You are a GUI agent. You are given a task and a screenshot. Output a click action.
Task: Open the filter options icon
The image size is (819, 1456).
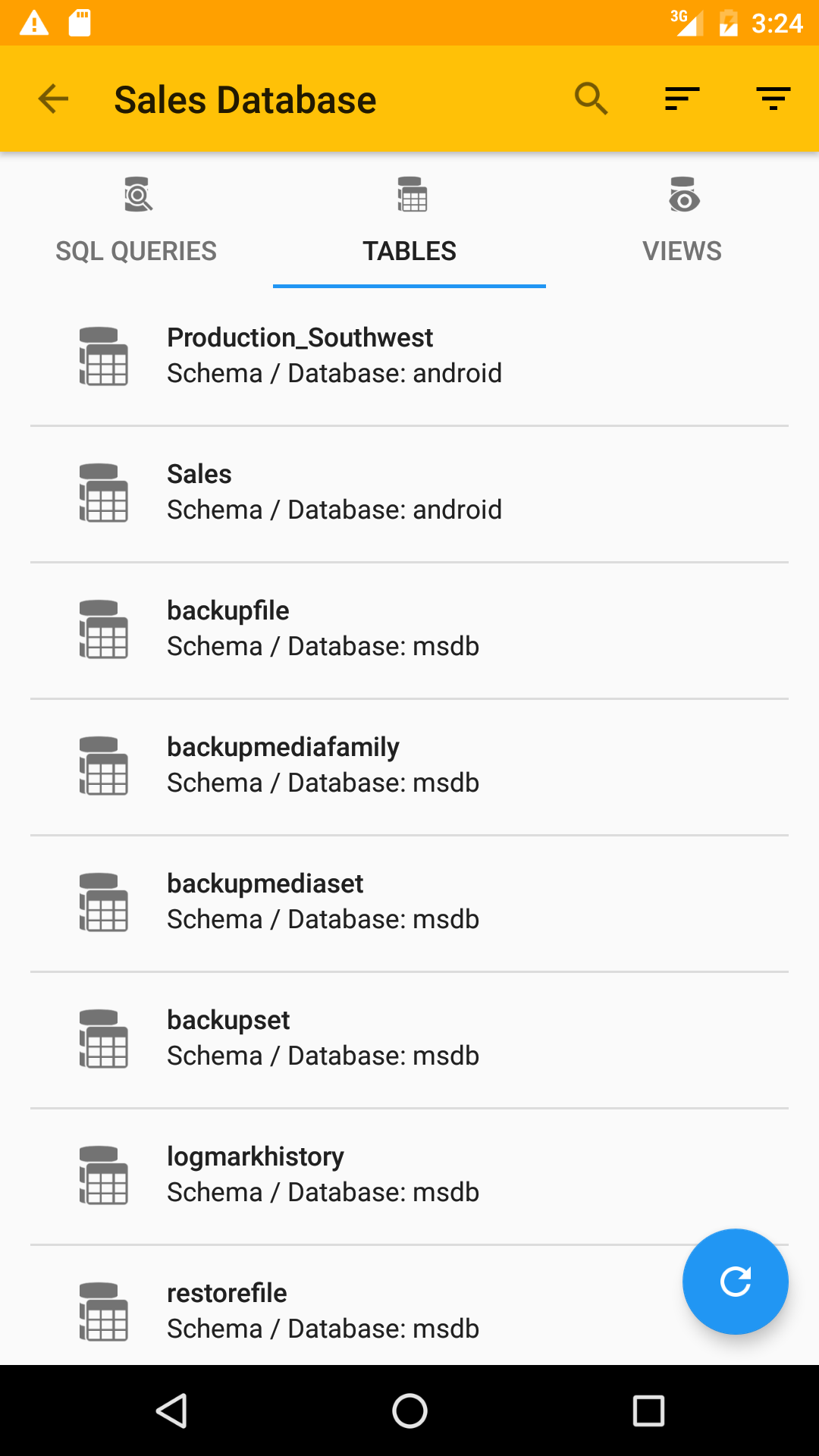(x=773, y=99)
